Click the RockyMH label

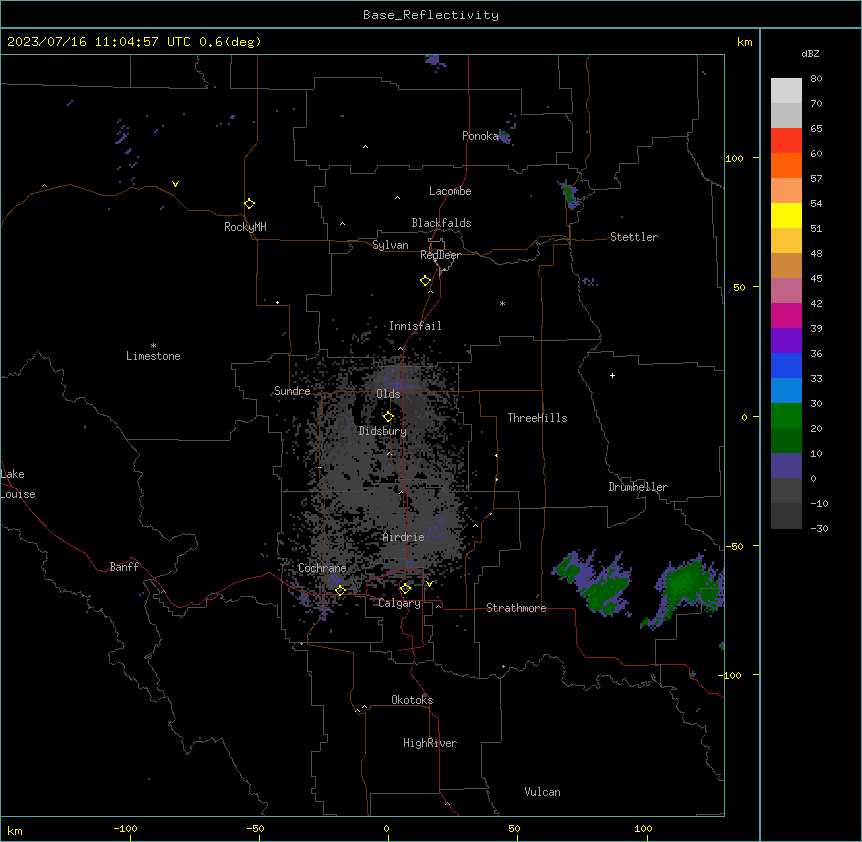pyautogui.click(x=245, y=226)
